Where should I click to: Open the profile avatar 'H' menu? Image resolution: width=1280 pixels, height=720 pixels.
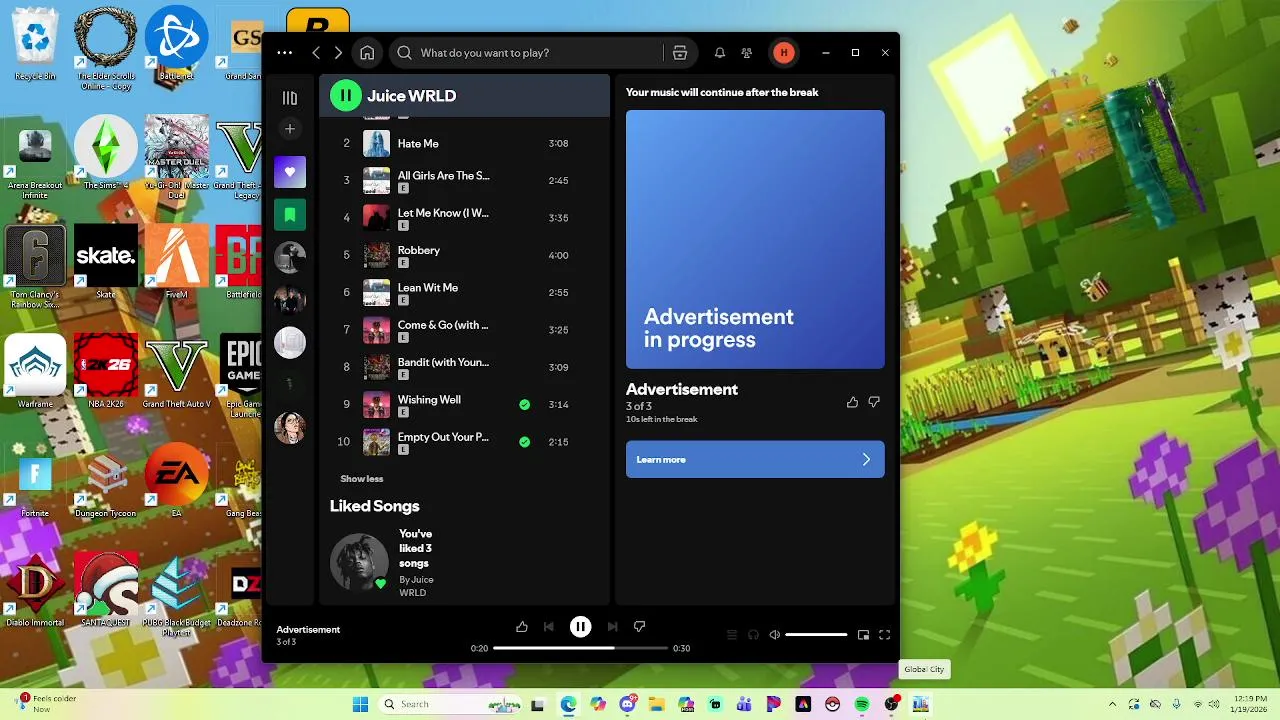coord(784,53)
